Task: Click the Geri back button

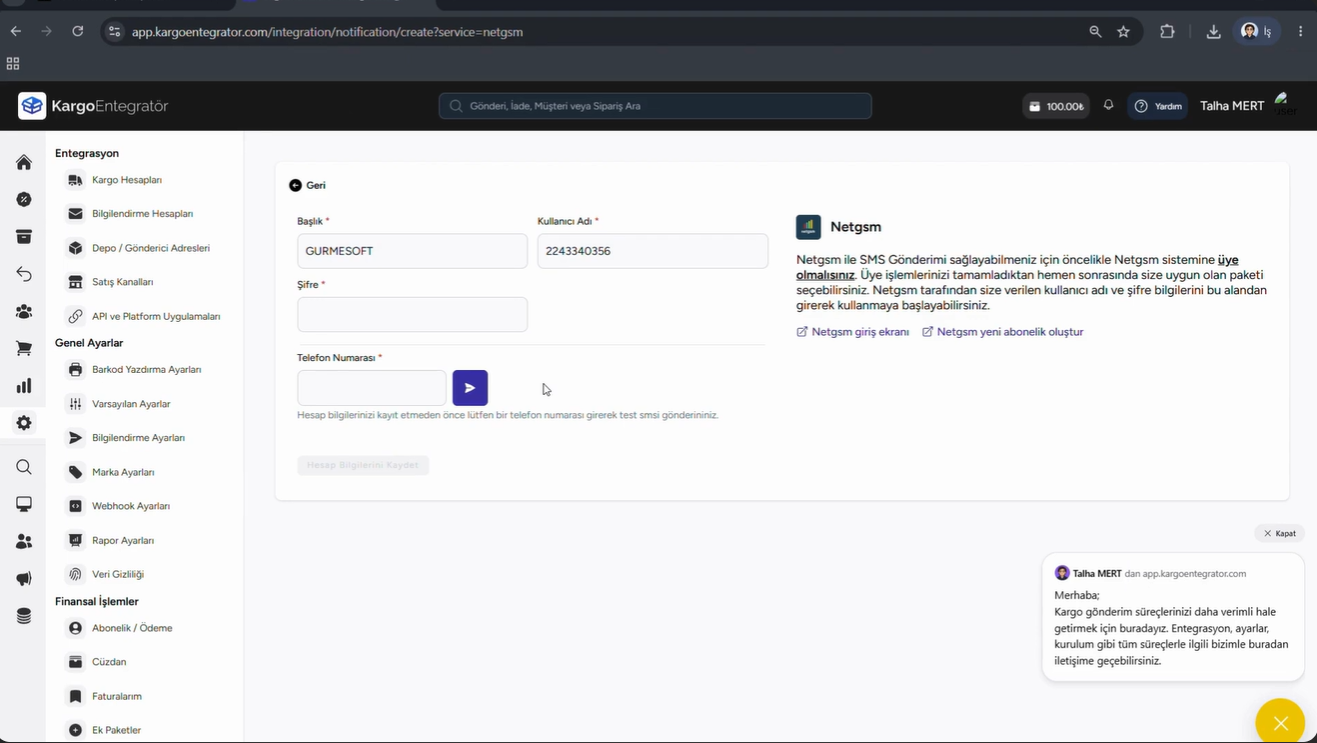Action: tap(307, 185)
